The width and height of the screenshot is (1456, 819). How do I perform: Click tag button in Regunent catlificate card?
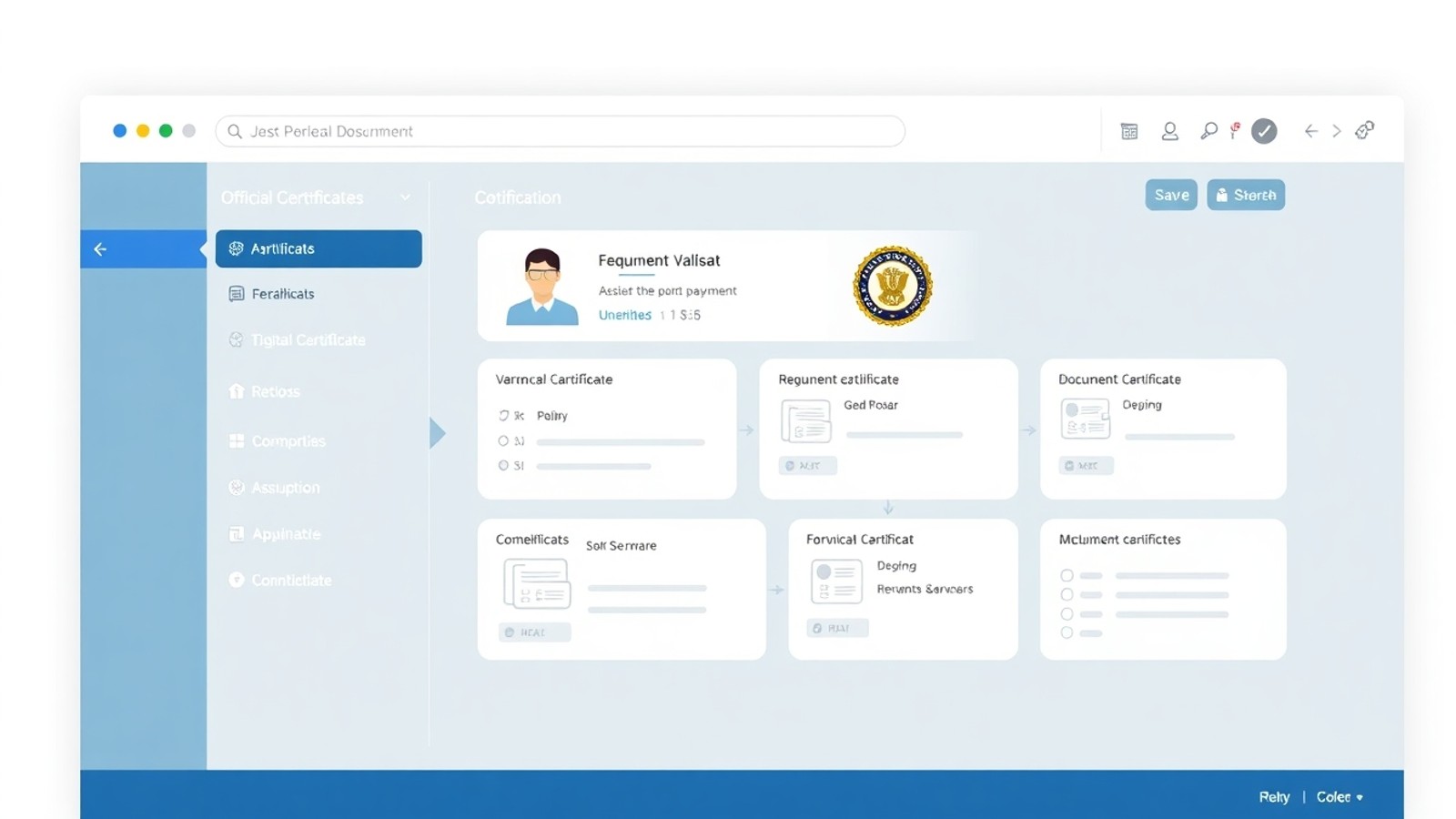point(807,466)
